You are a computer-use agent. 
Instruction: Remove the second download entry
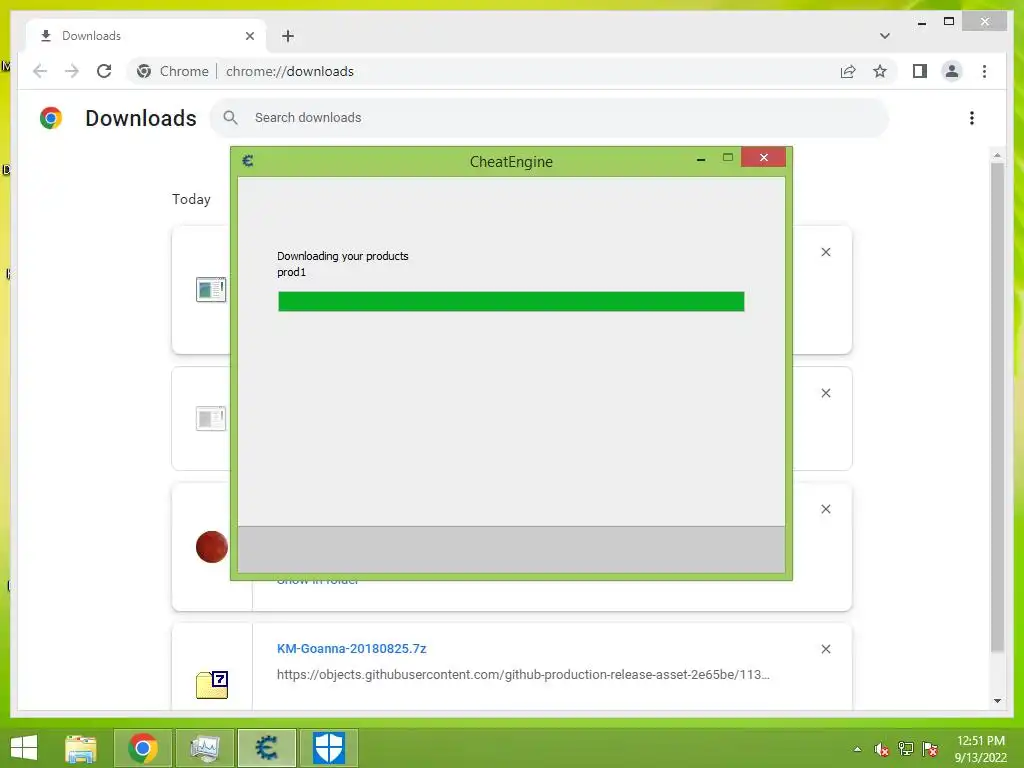pyautogui.click(x=825, y=393)
